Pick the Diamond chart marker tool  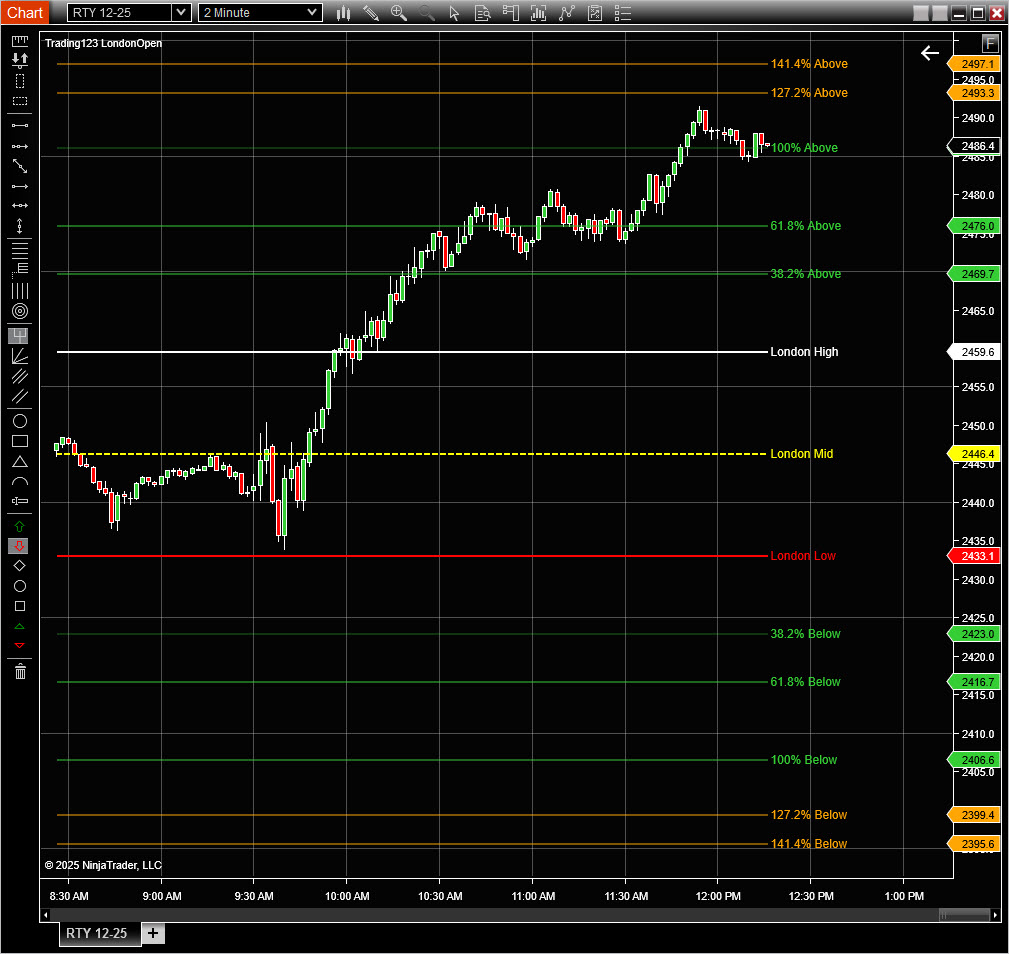[x=19, y=566]
